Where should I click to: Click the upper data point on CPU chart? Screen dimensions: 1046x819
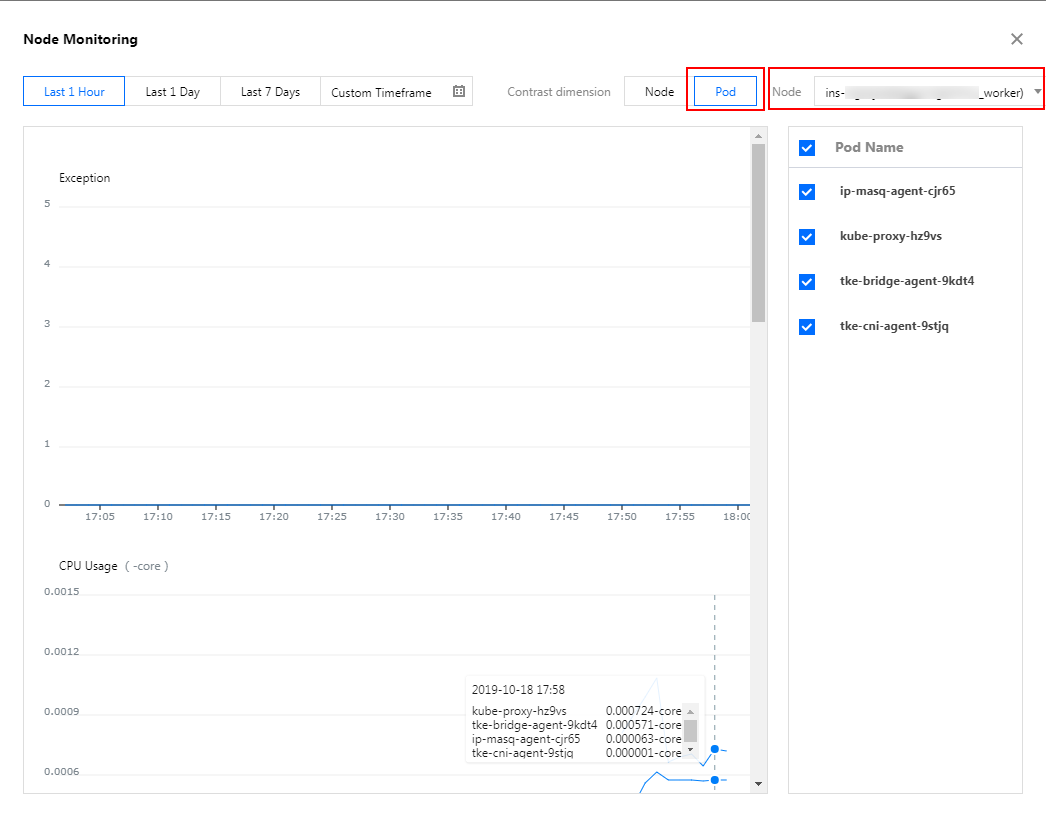(714, 749)
